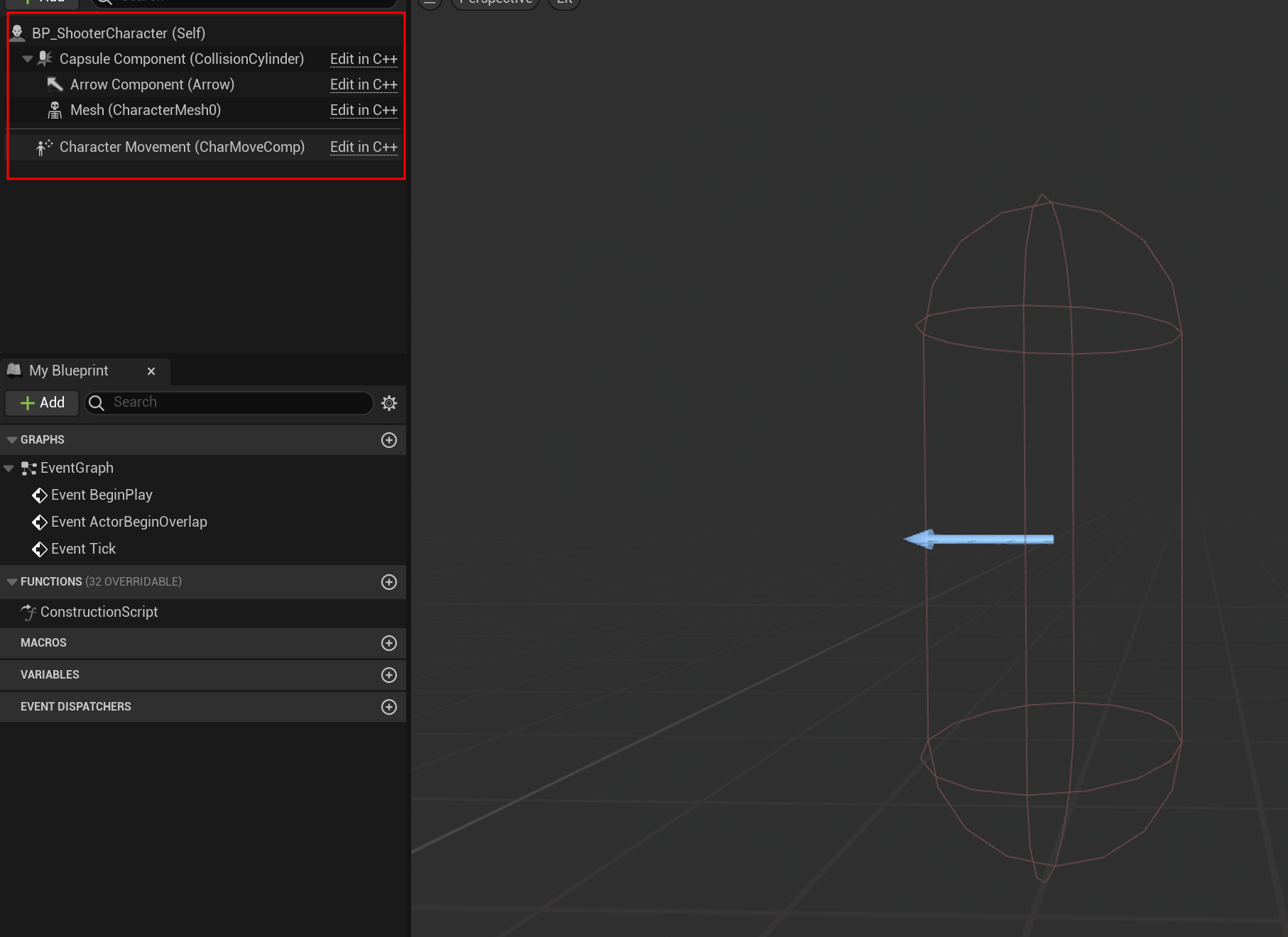The image size is (1288, 937).
Task: Select Event Tick
Action: coord(83,549)
